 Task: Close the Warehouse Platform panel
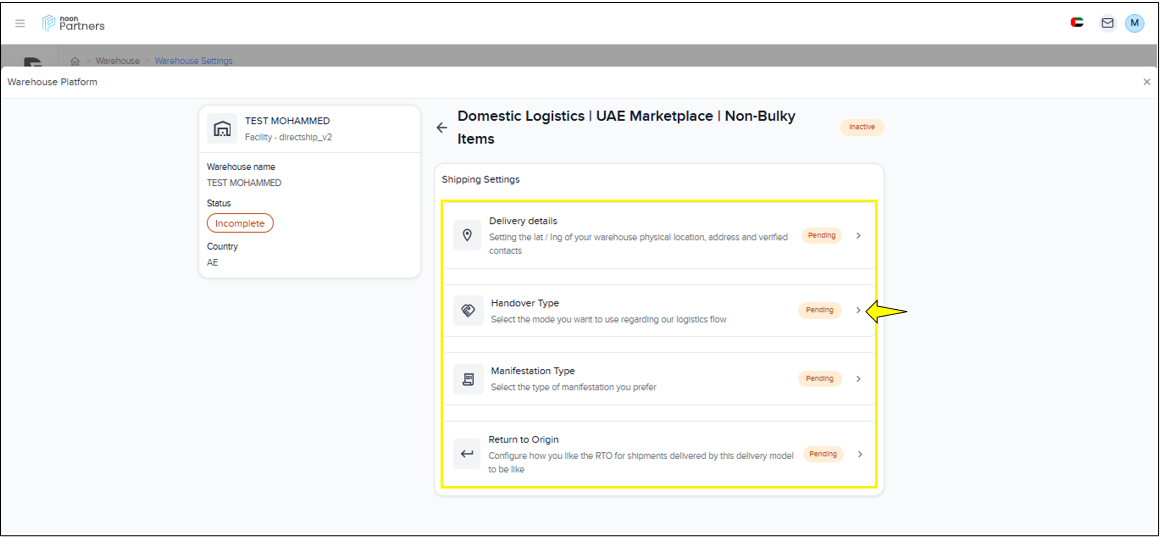[x=1146, y=82]
